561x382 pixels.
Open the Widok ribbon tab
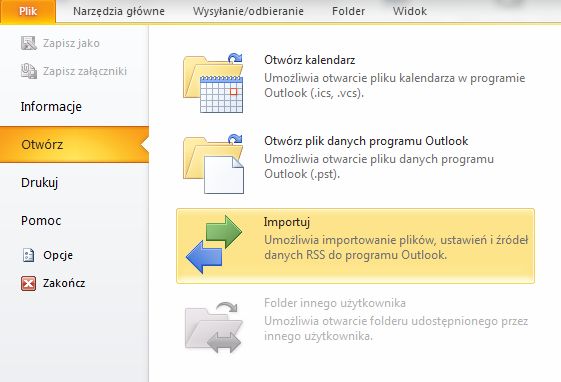pos(410,11)
